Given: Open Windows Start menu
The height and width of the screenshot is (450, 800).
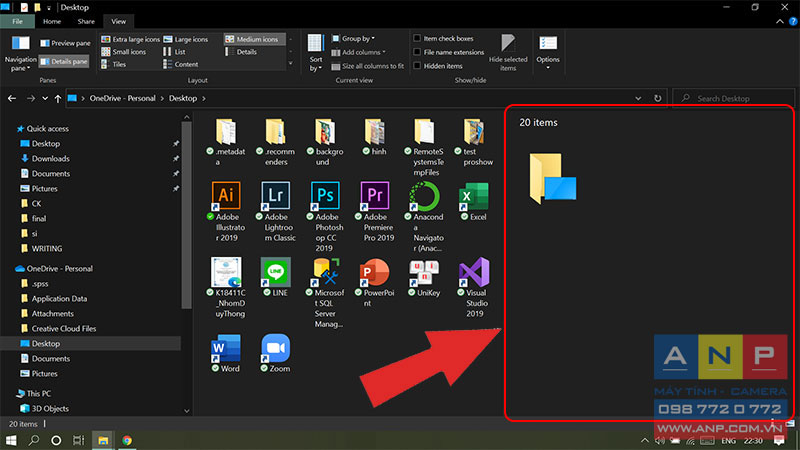Looking at the screenshot, I should [11, 440].
